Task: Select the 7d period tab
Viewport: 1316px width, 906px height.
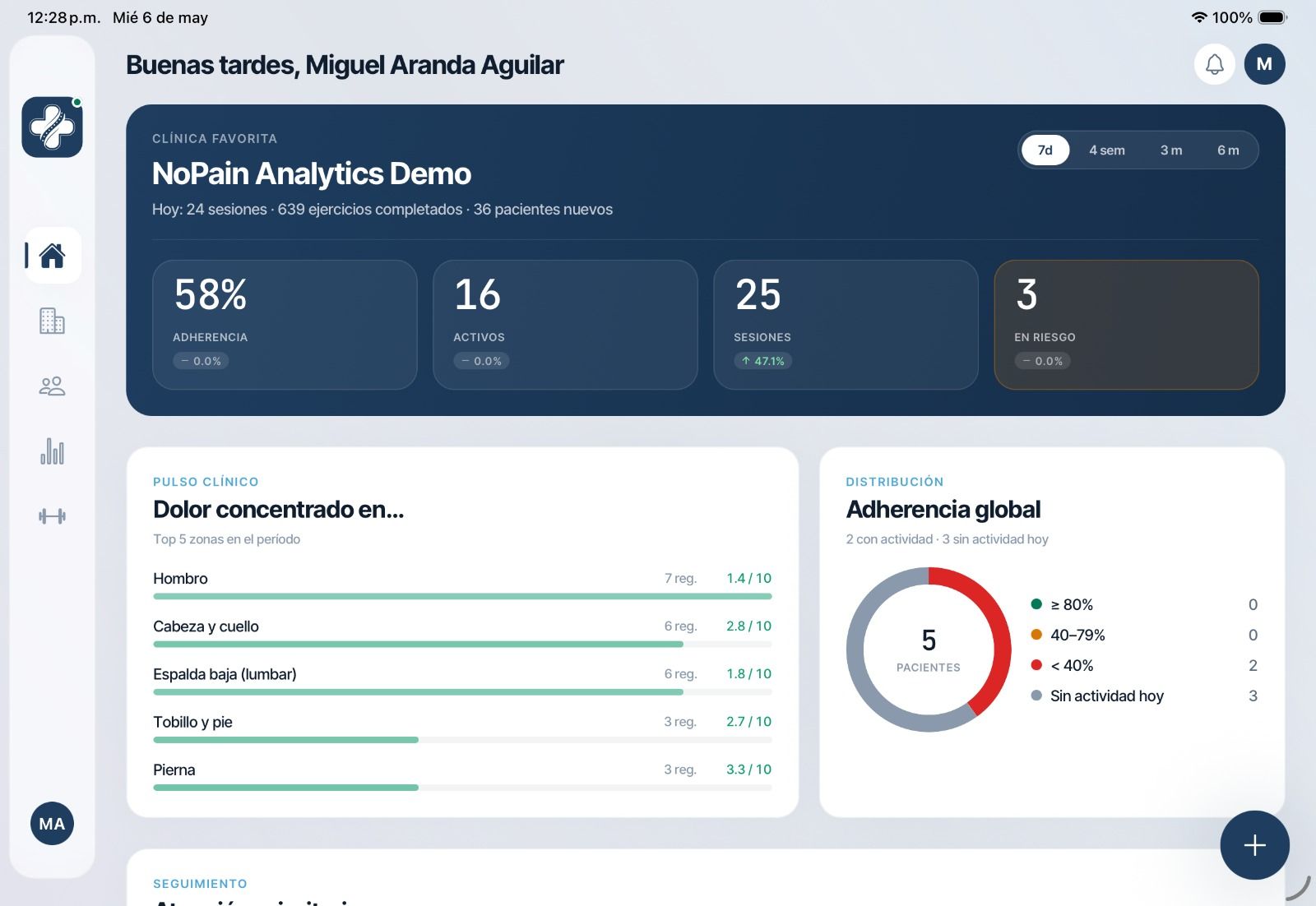Action: (x=1045, y=150)
